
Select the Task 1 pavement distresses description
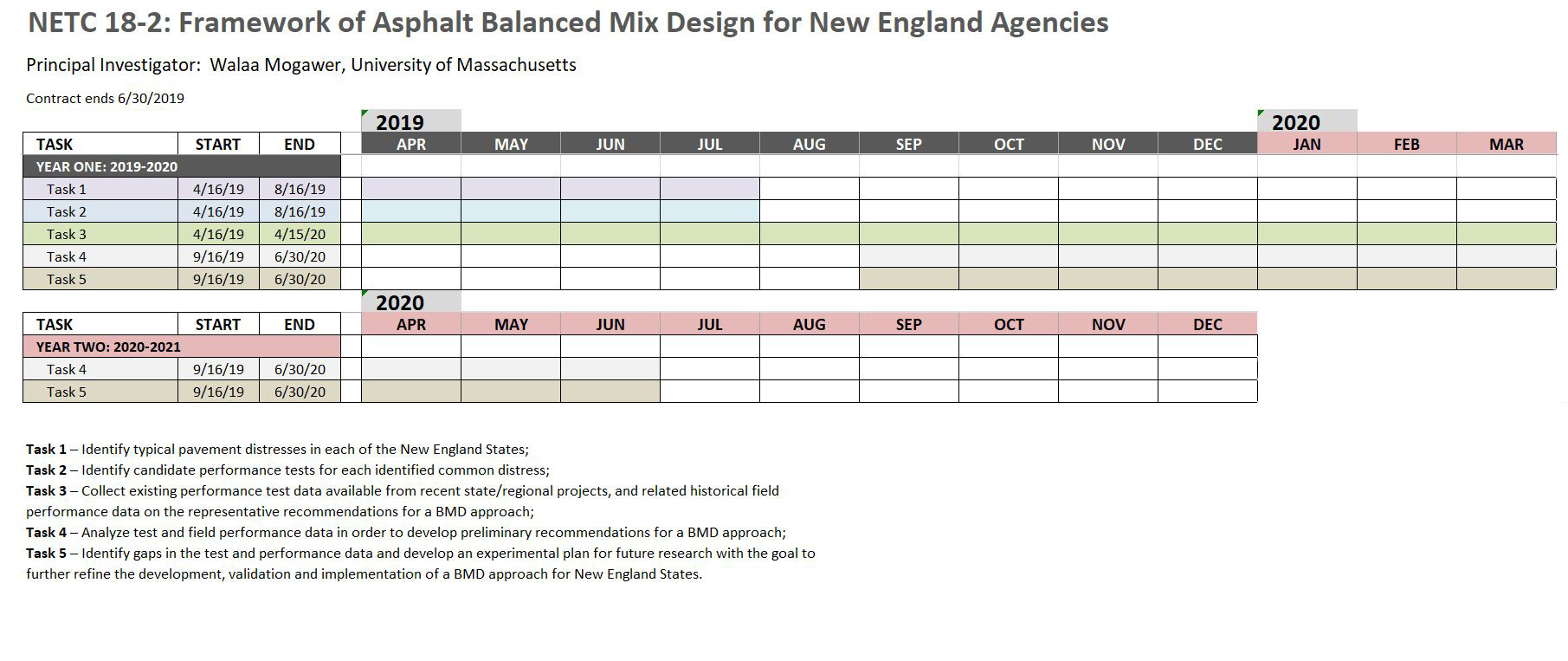pos(277,449)
